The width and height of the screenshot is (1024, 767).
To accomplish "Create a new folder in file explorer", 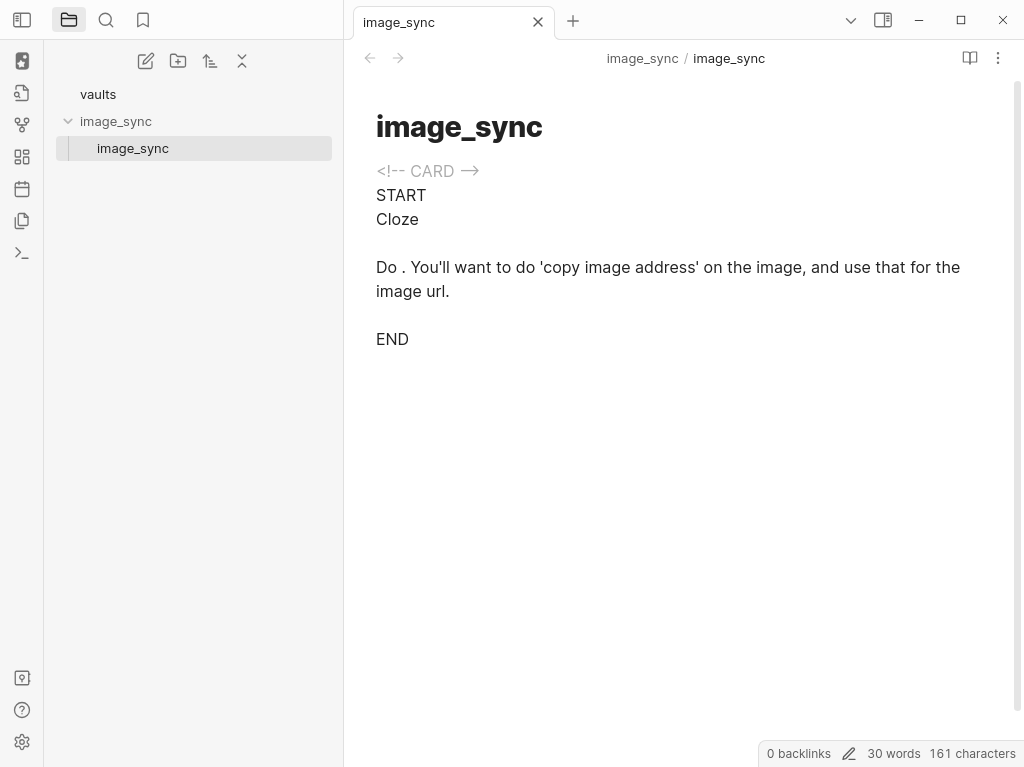I will coord(178,61).
